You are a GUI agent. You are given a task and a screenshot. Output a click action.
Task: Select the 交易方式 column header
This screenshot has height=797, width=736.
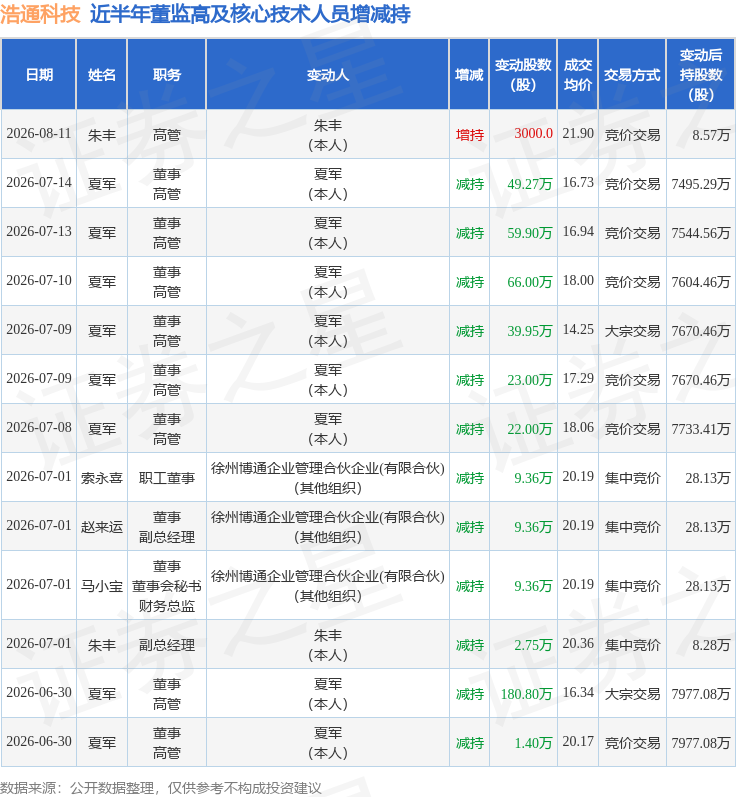[632, 74]
